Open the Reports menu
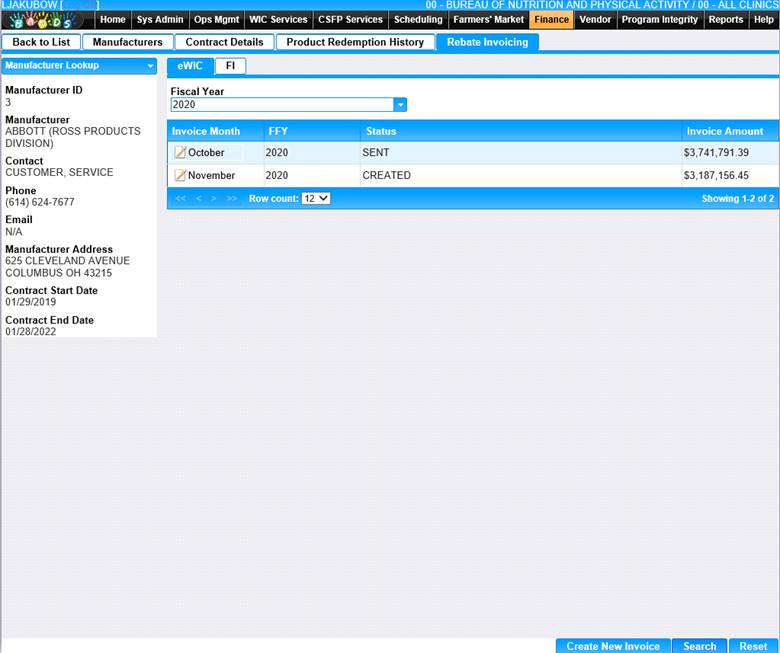Image resolution: width=780 pixels, height=653 pixels. click(x=726, y=20)
